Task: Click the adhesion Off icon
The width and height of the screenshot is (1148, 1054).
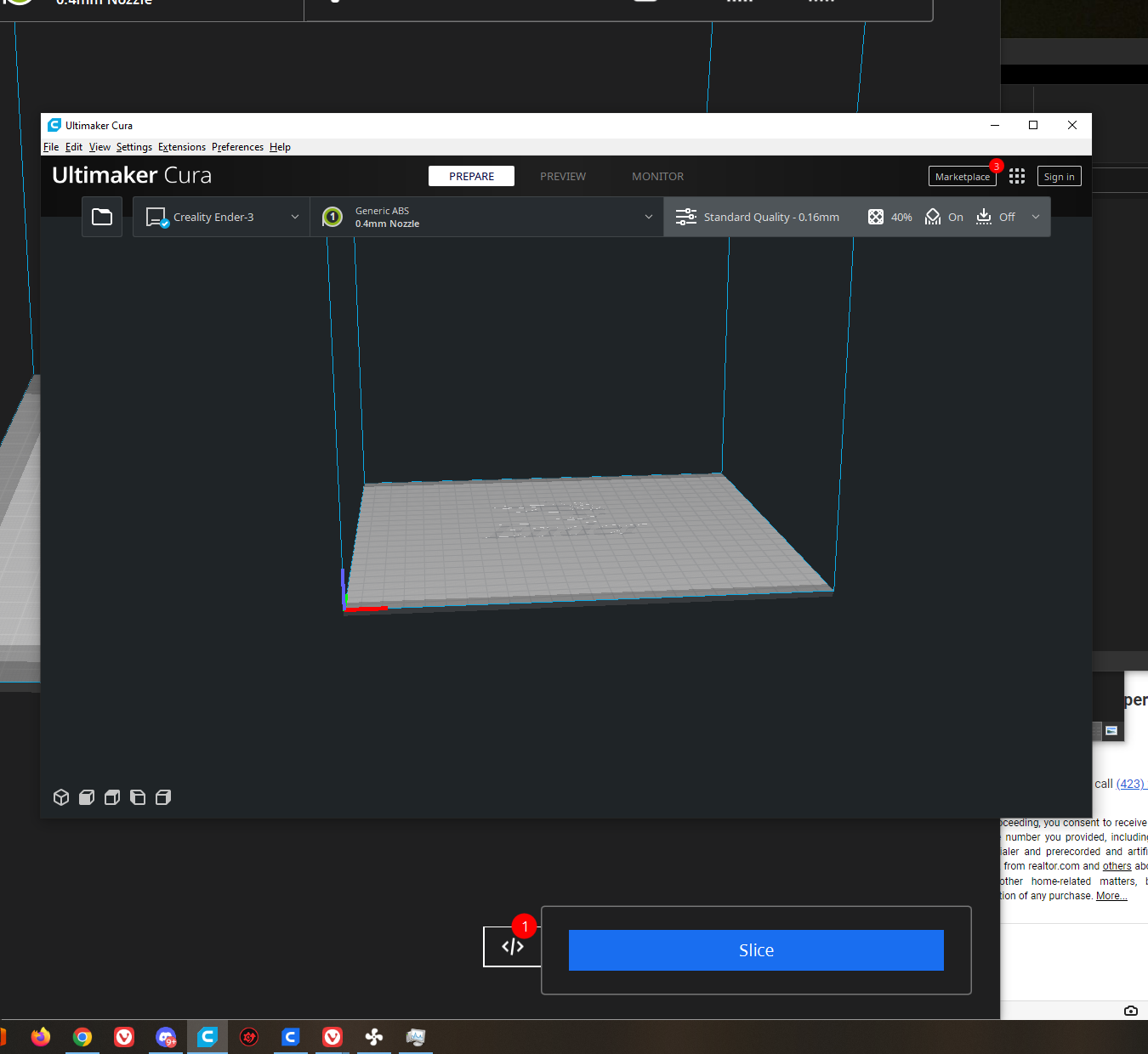Action: point(984,217)
